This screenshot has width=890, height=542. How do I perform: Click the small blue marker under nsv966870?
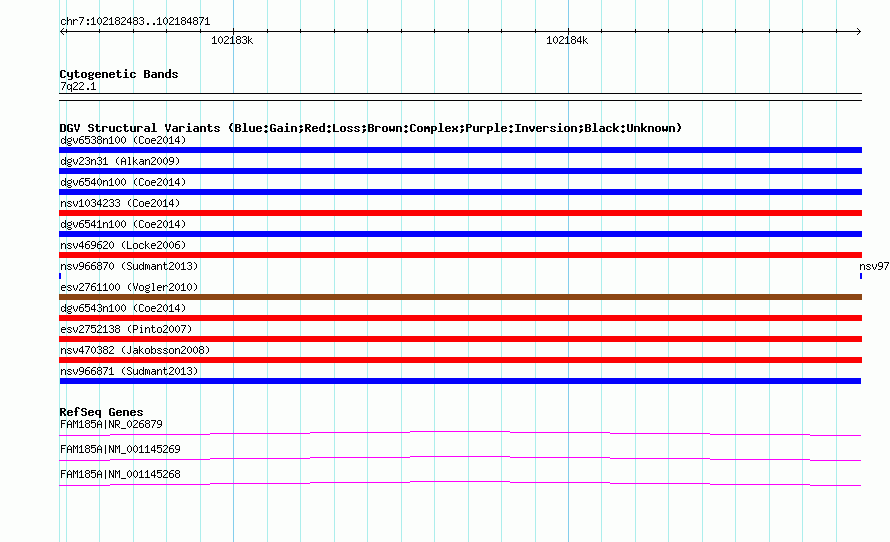(60, 276)
